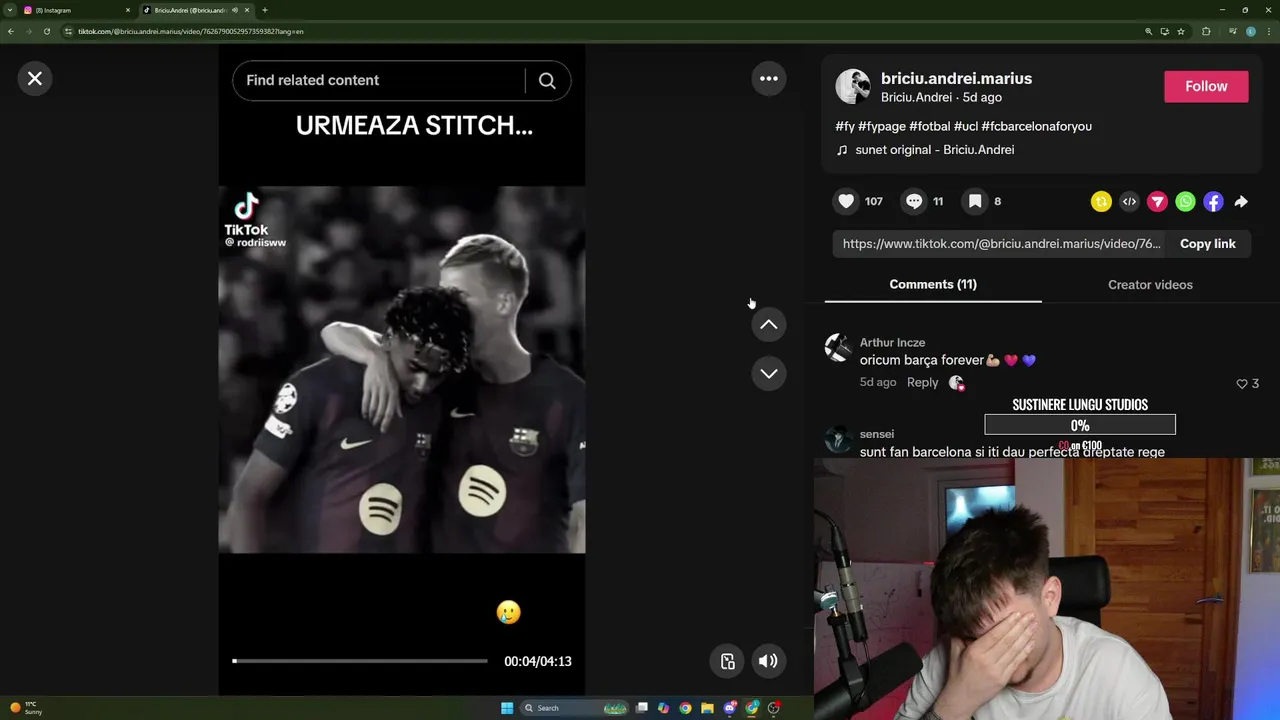Go to previous video with up chevron
This screenshot has height=720, width=1280.
(x=769, y=324)
